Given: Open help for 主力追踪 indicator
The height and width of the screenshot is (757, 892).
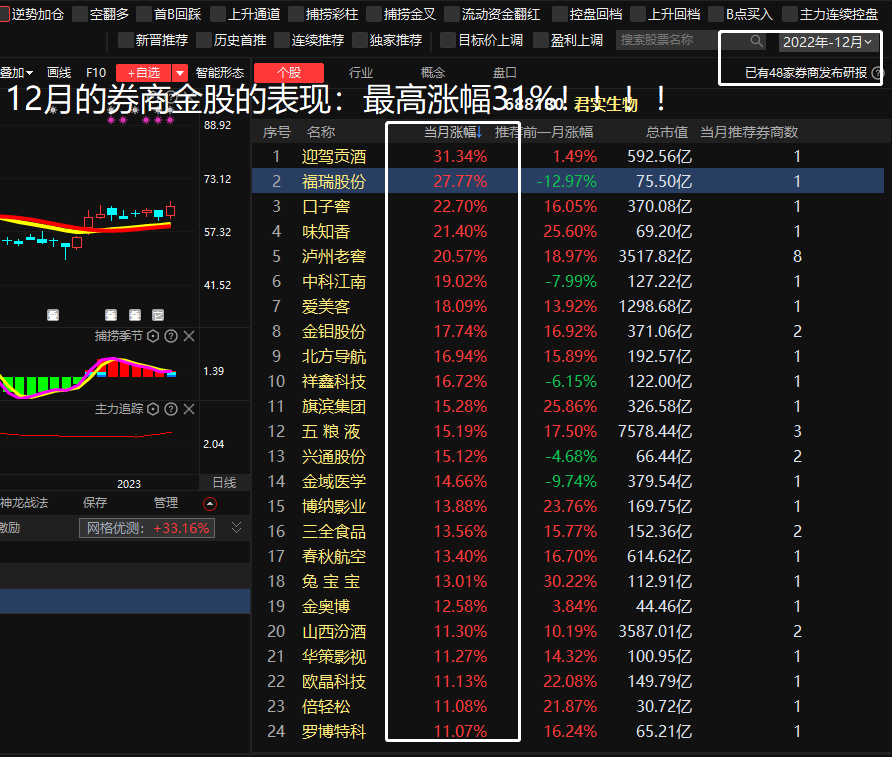Looking at the screenshot, I should pyautogui.click(x=171, y=409).
